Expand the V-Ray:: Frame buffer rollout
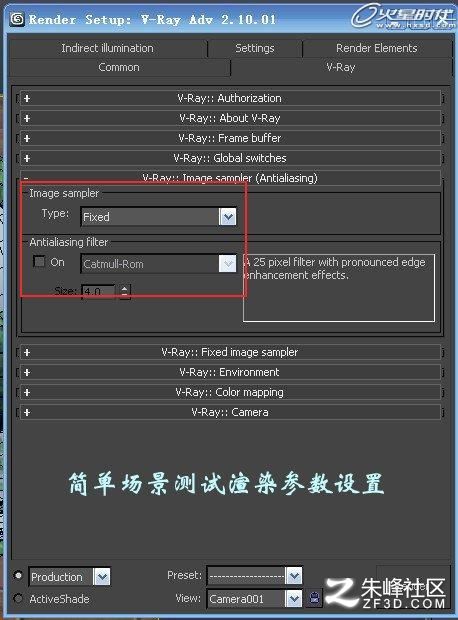 pyautogui.click(x=230, y=138)
